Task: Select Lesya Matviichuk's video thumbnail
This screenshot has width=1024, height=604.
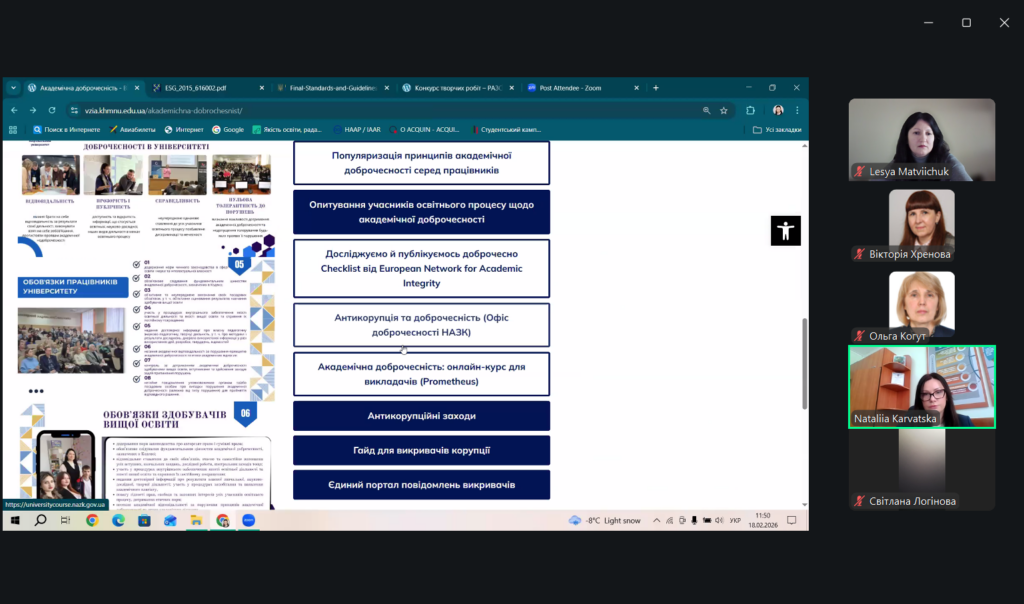Action: click(921, 139)
